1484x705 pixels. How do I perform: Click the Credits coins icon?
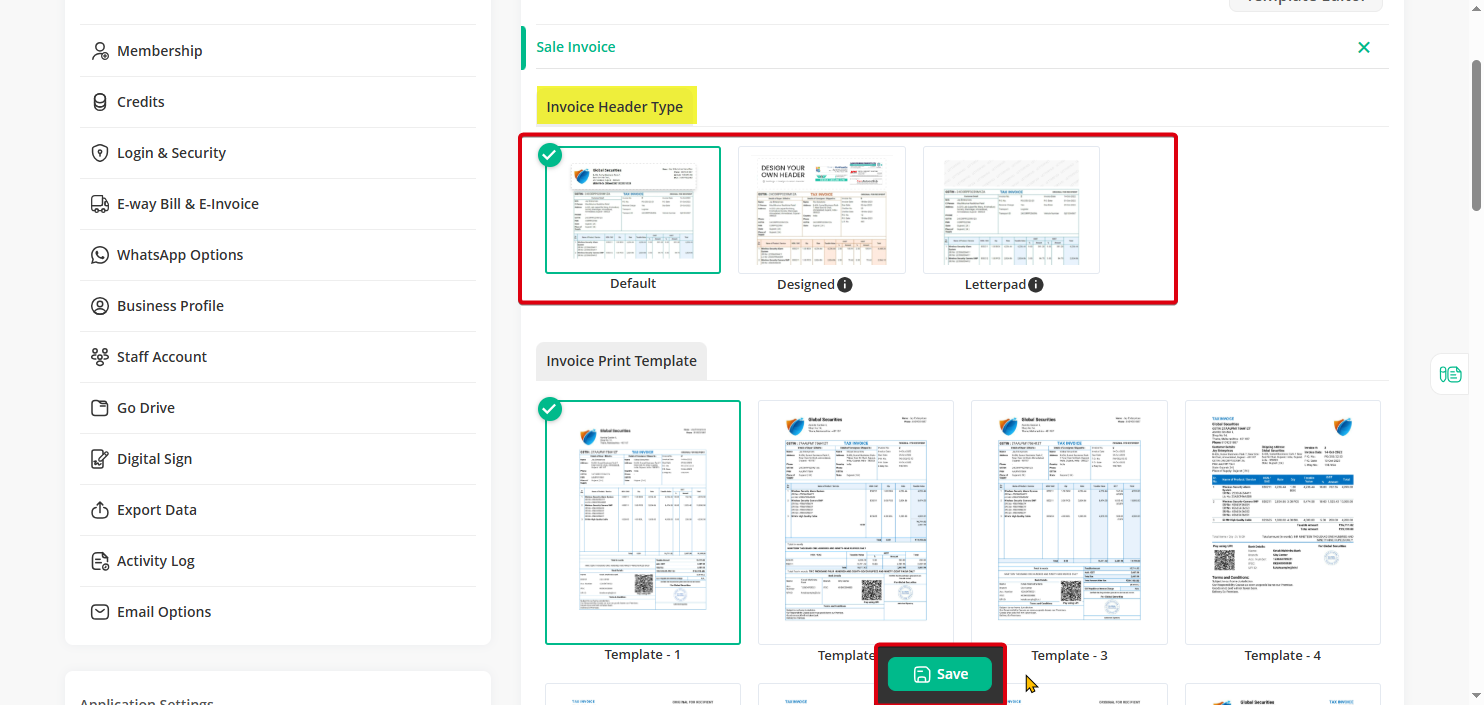click(100, 102)
